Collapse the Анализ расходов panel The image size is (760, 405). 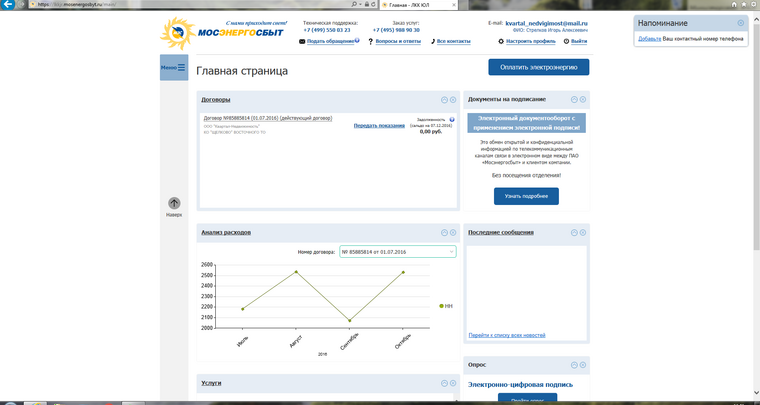pyautogui.click(x=444, y=233)
